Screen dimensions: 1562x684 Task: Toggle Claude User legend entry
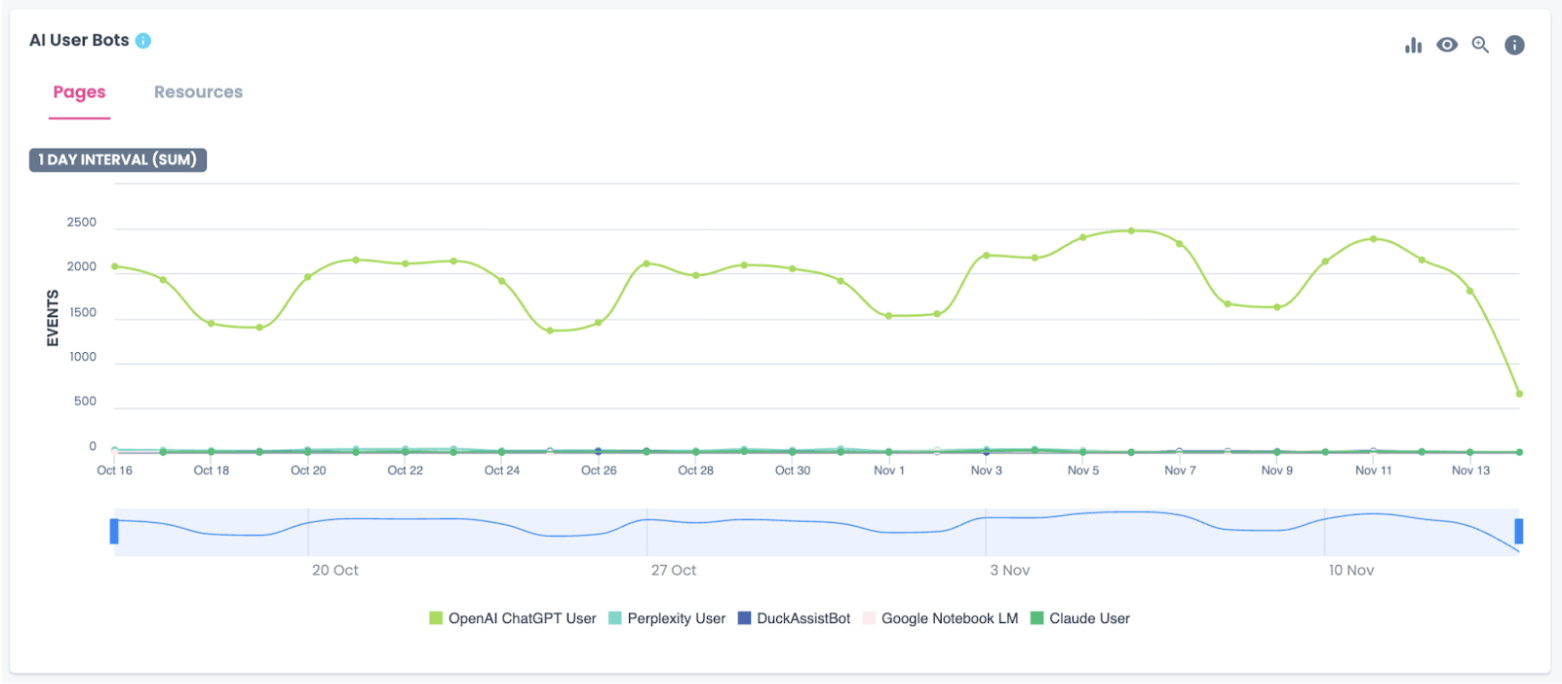click(x=1080, y=618)
